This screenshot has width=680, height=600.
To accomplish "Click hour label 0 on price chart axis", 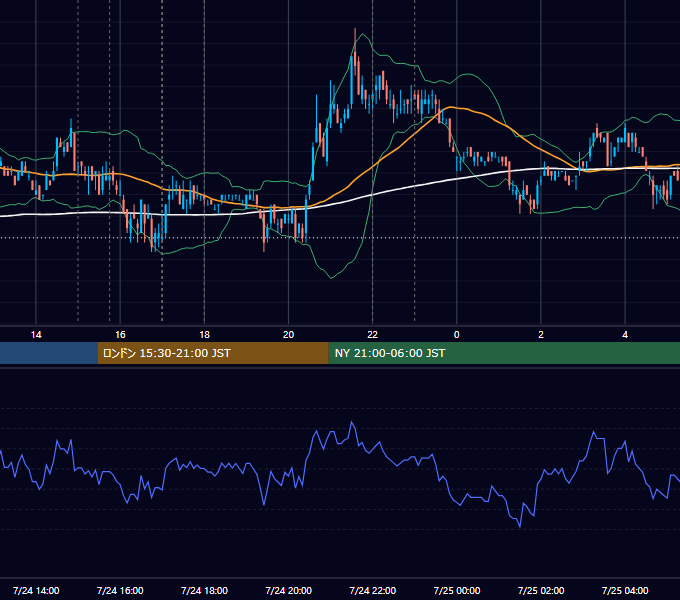I will tap(456, 335).
